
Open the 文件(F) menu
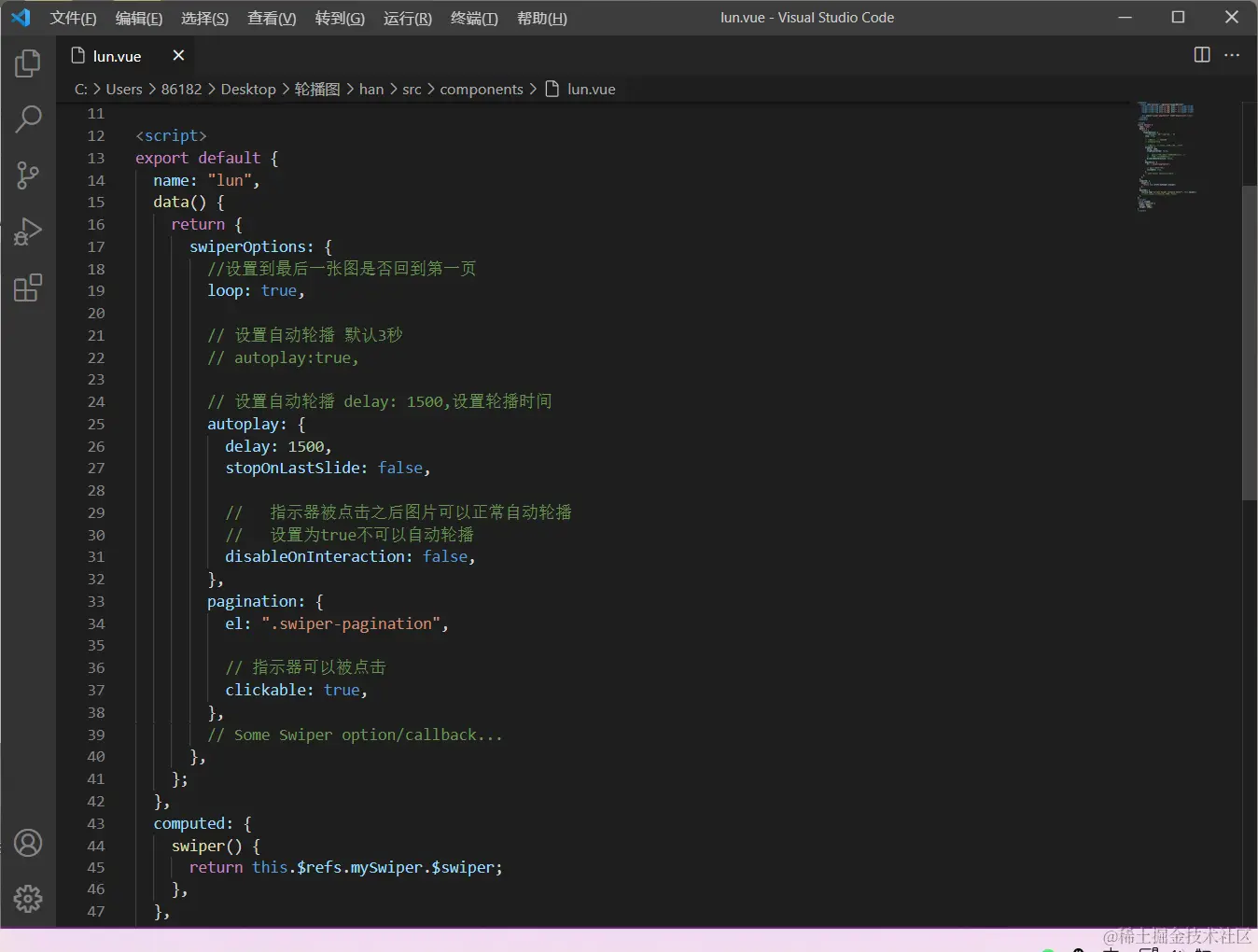coord(73,19)
